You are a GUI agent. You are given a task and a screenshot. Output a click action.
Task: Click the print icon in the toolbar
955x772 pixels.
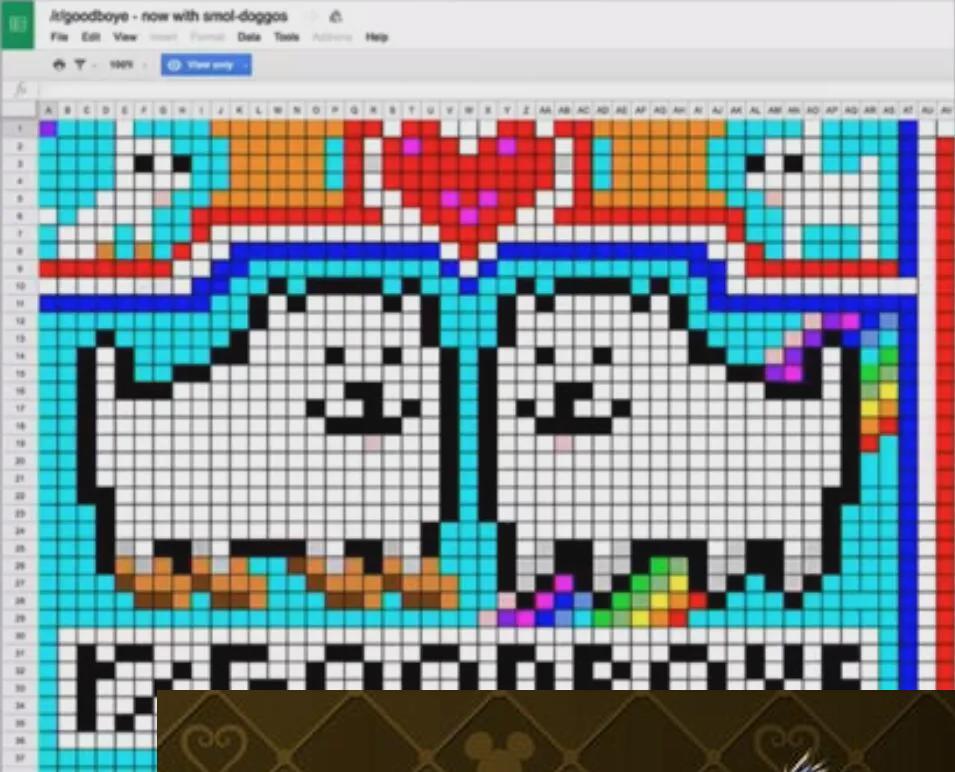[59, 65]
